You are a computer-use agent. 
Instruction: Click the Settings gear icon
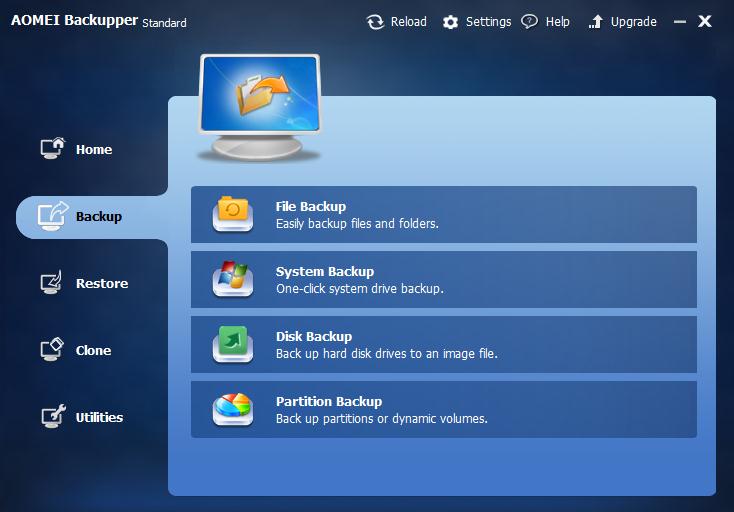pos(450,22)
